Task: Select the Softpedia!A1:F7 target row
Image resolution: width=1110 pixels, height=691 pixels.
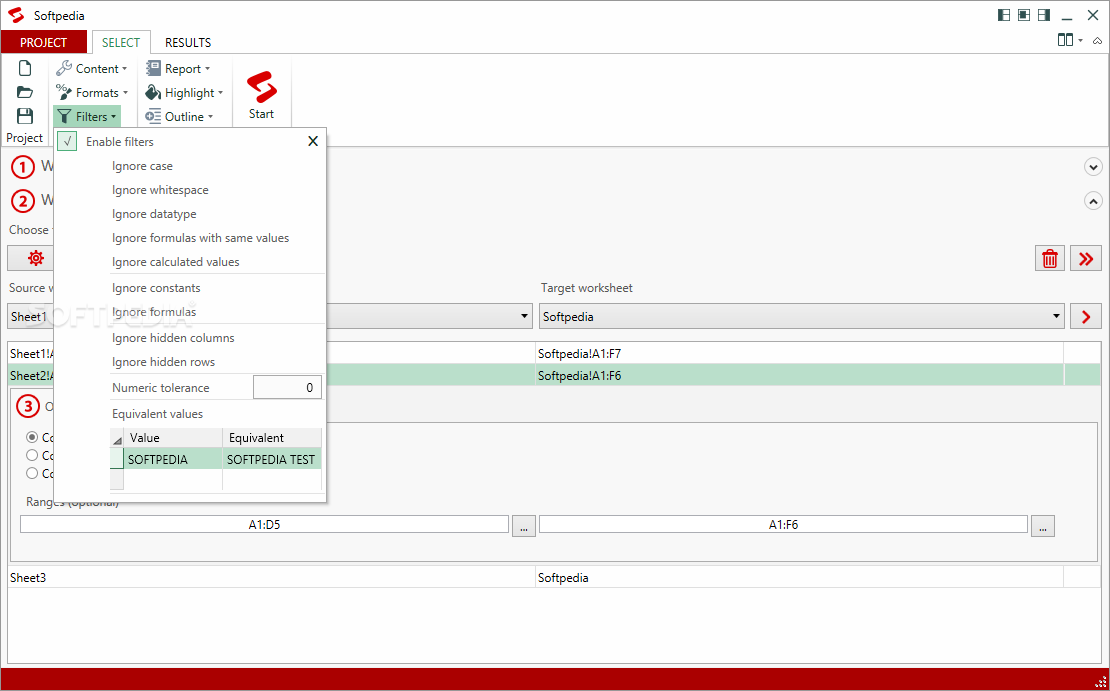Action: tap(799, 353)
